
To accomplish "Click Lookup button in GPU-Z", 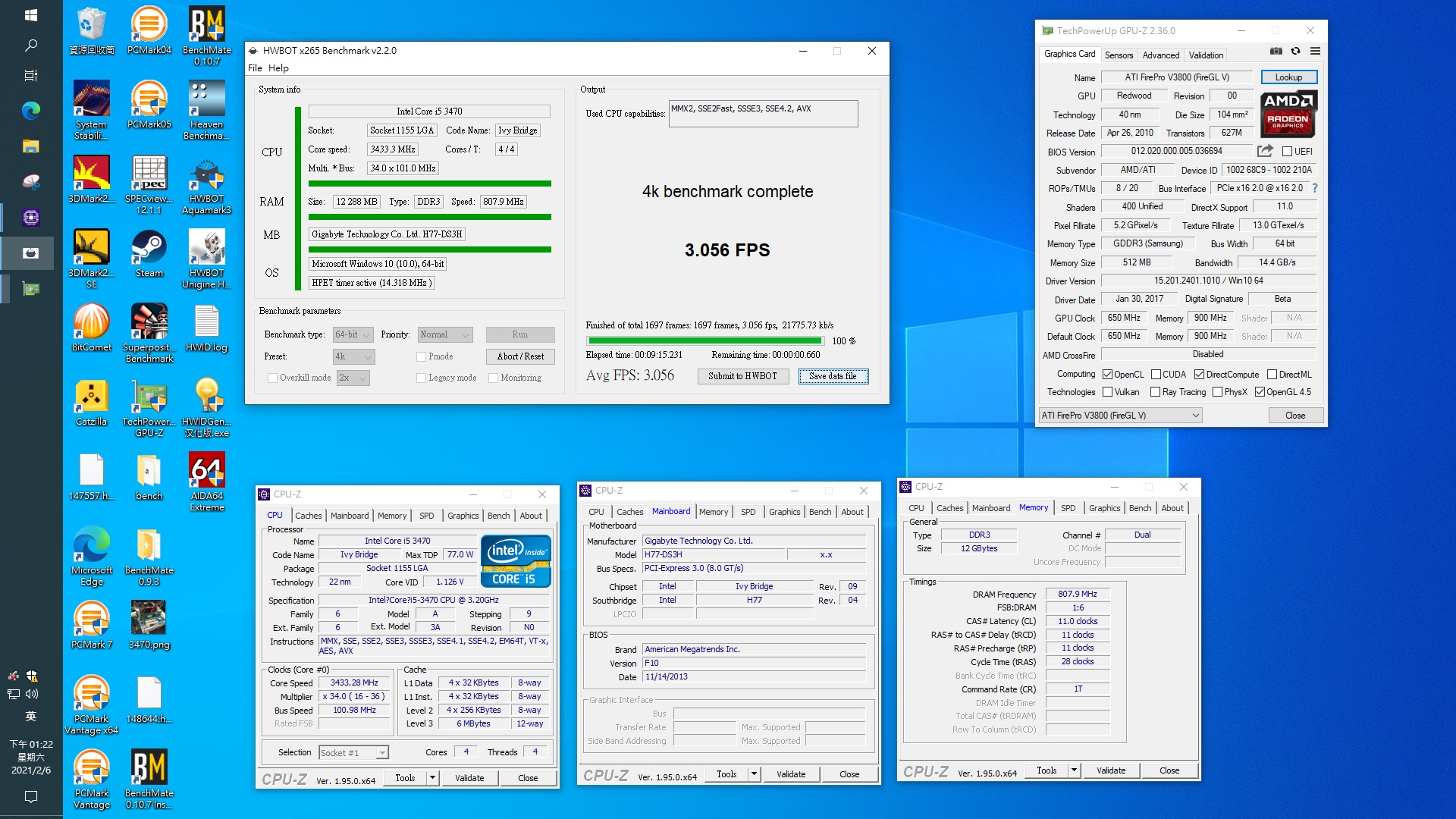I will tap(1288, 77).
